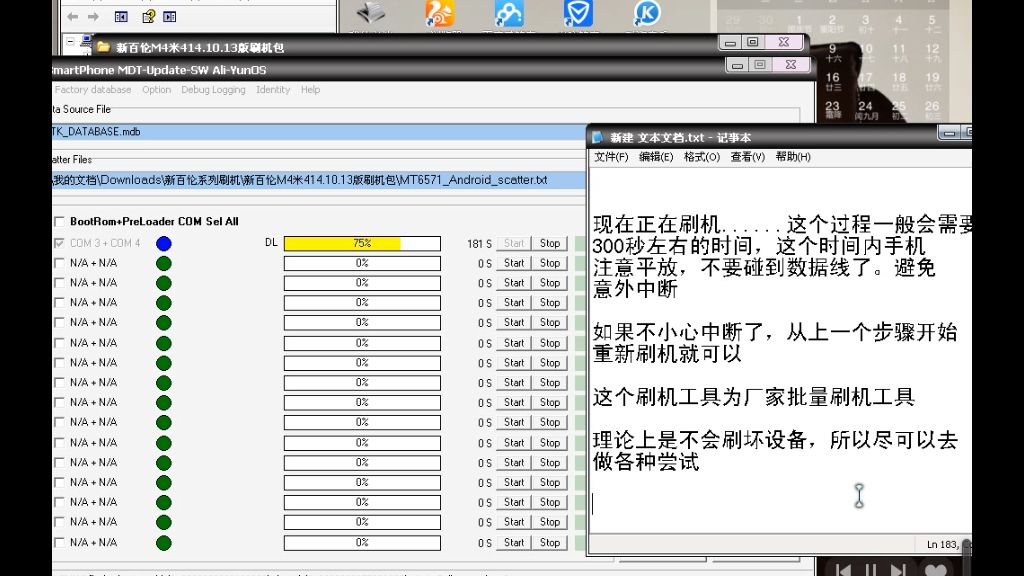Image resolution: width=1024 pixels, height=576 pixels.
Task: Restore the 新百伦M4米 folder window
Action: coord(753,42)
